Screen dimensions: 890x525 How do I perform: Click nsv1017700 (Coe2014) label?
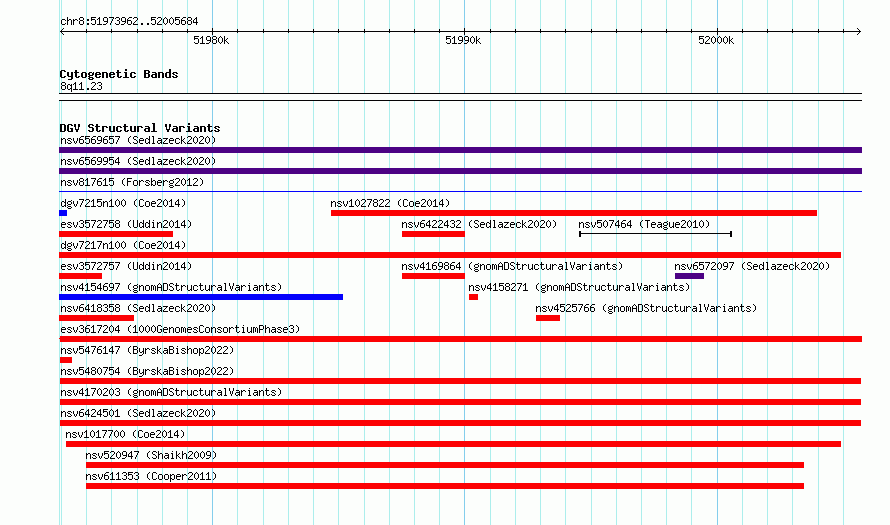pyautogui.click(x=125, y=434)
